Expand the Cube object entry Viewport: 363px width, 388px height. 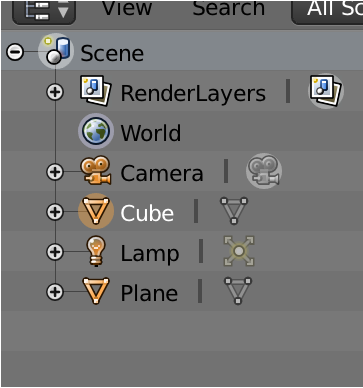click(x=55, y=212)
